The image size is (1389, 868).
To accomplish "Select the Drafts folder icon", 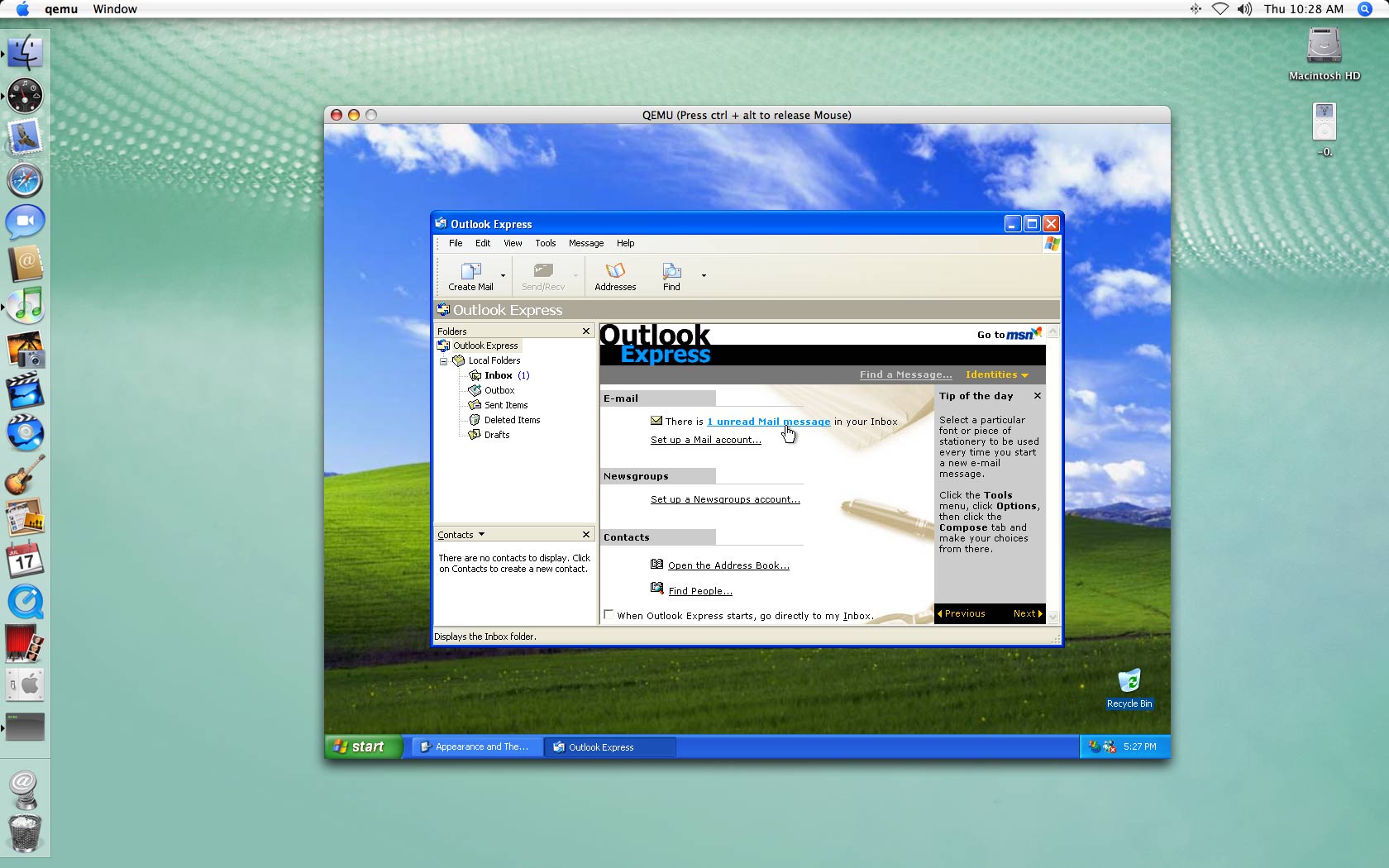I will (x=475, y=435).
